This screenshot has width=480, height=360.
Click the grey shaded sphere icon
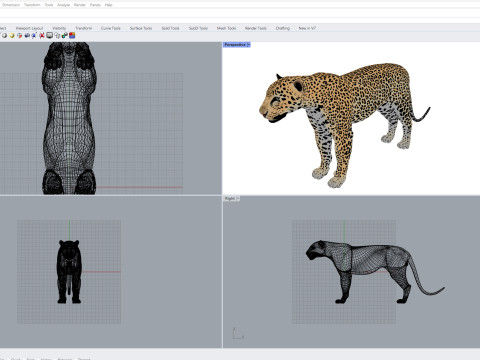tap(5, 35)
